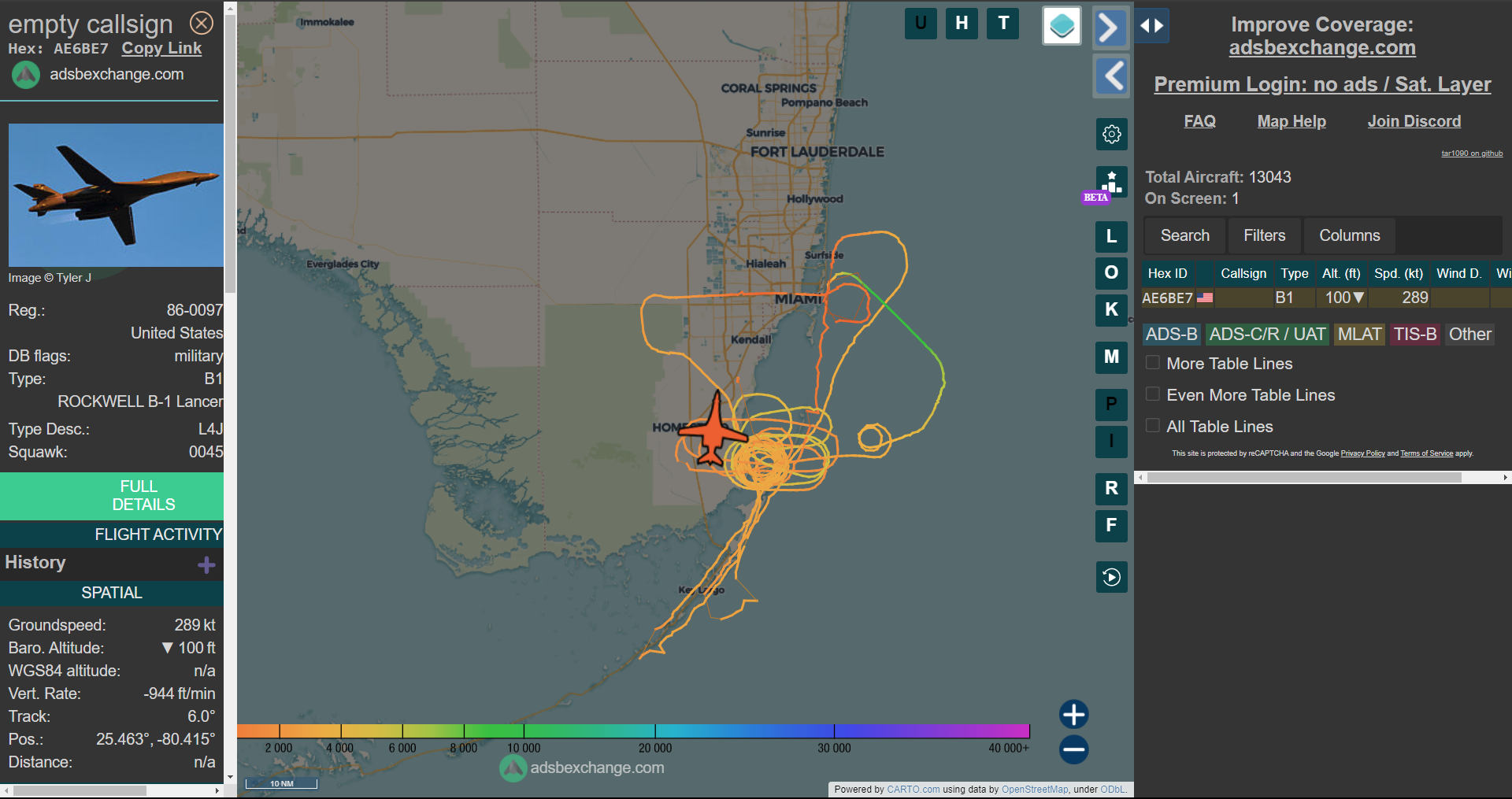Toggle ADS-C/R / UAT source filter
The height and width of the screenshot is (799, 1512).
1267,335
